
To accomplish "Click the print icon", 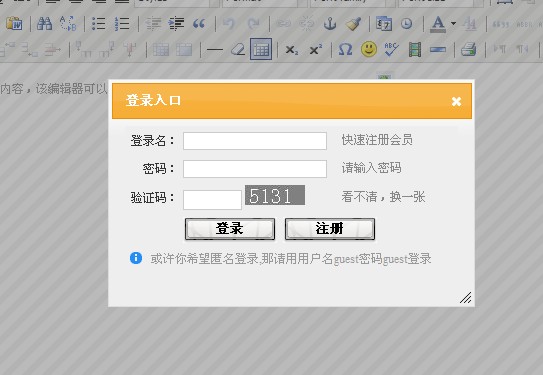I will pyautogui.click(x=469, y=50).
